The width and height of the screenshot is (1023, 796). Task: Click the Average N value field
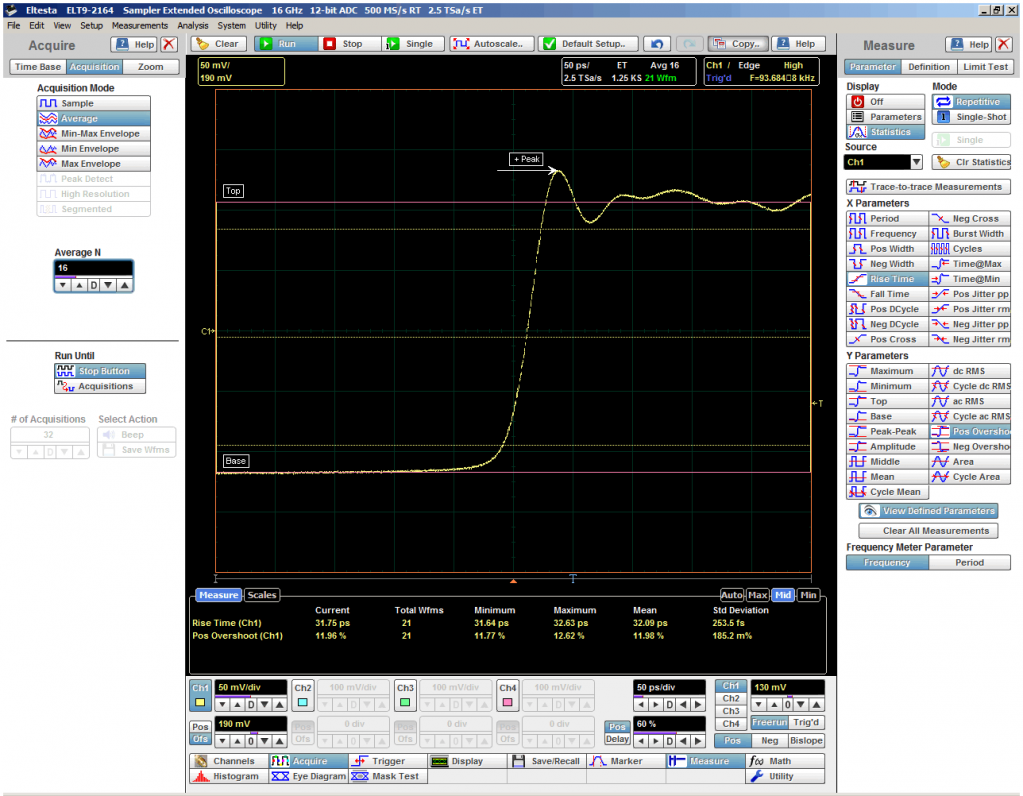click(93, 269)
